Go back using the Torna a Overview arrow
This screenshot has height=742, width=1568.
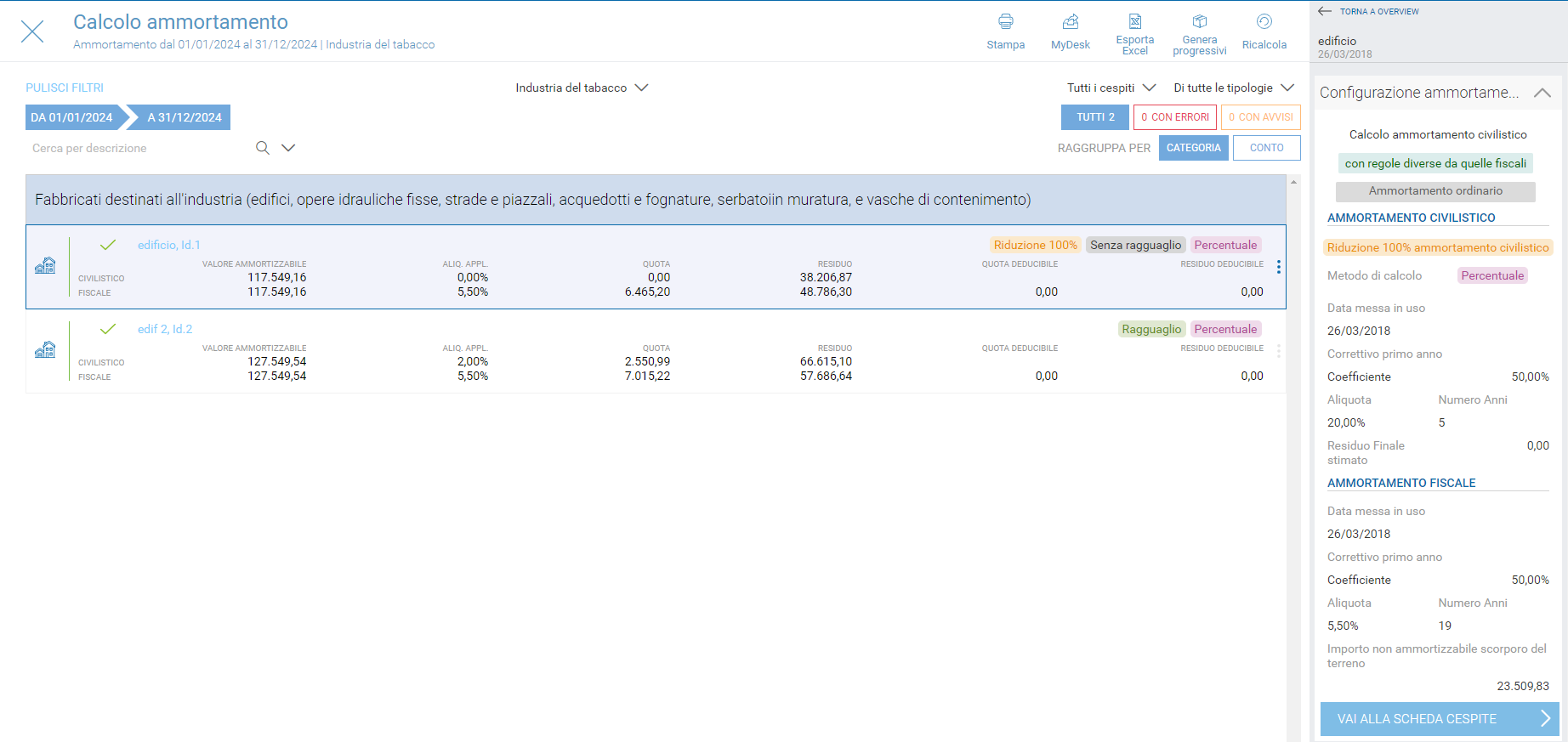[x=1325, y=12]
